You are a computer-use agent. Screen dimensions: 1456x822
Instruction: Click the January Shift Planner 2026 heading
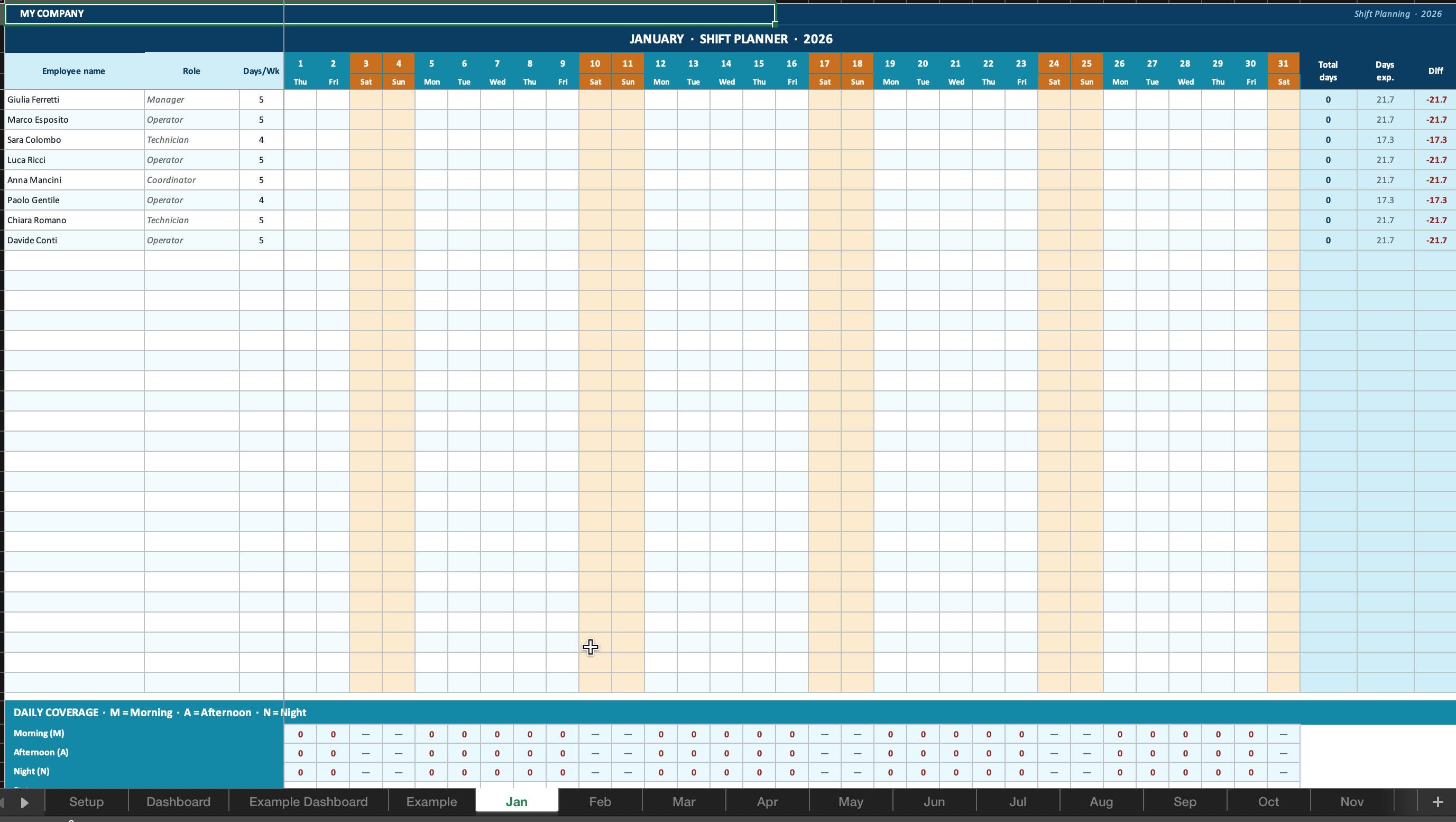tap(731, 39)
